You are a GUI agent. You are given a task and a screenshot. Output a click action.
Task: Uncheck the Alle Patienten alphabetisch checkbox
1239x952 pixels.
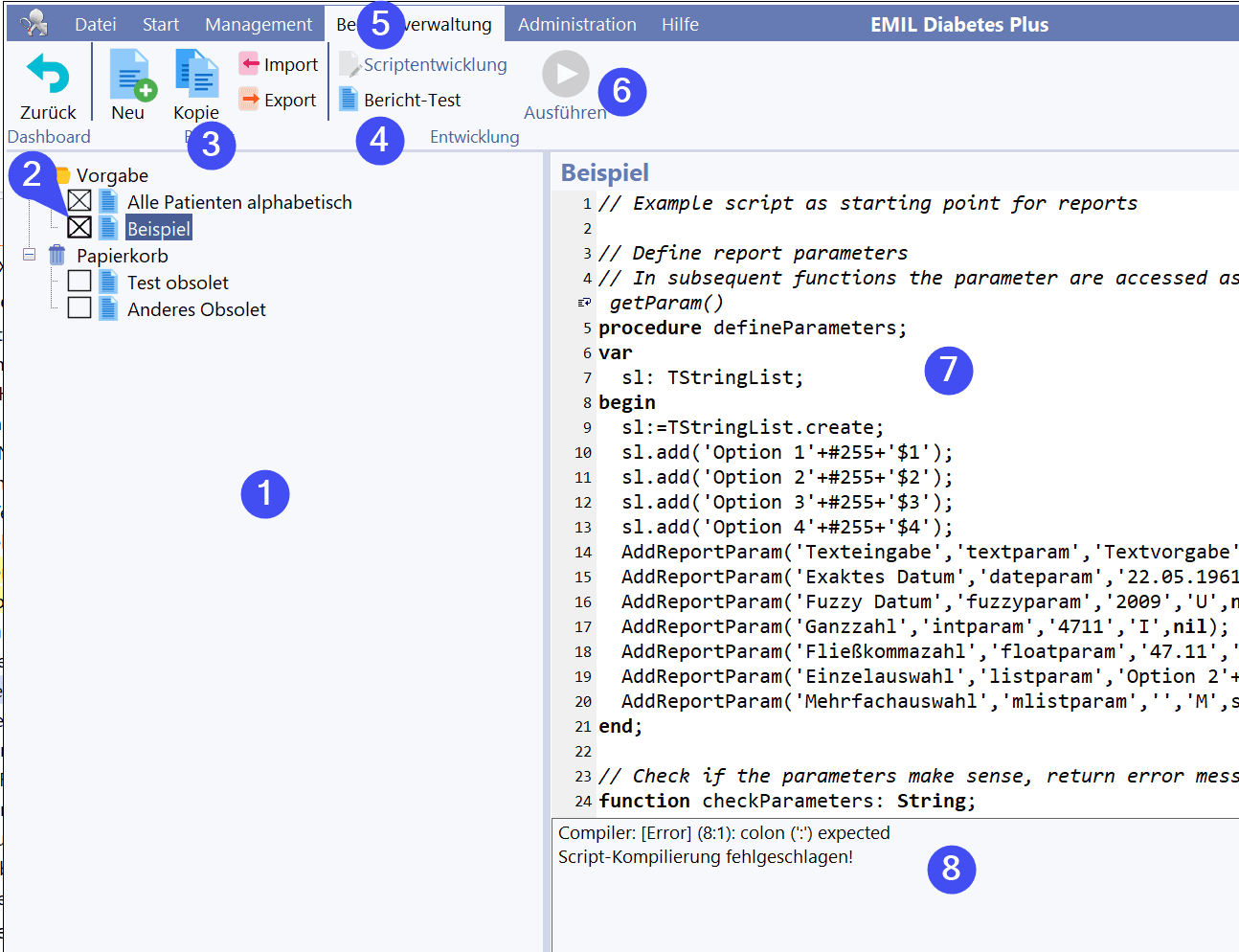pyautogui.click(x=79, y=201)
